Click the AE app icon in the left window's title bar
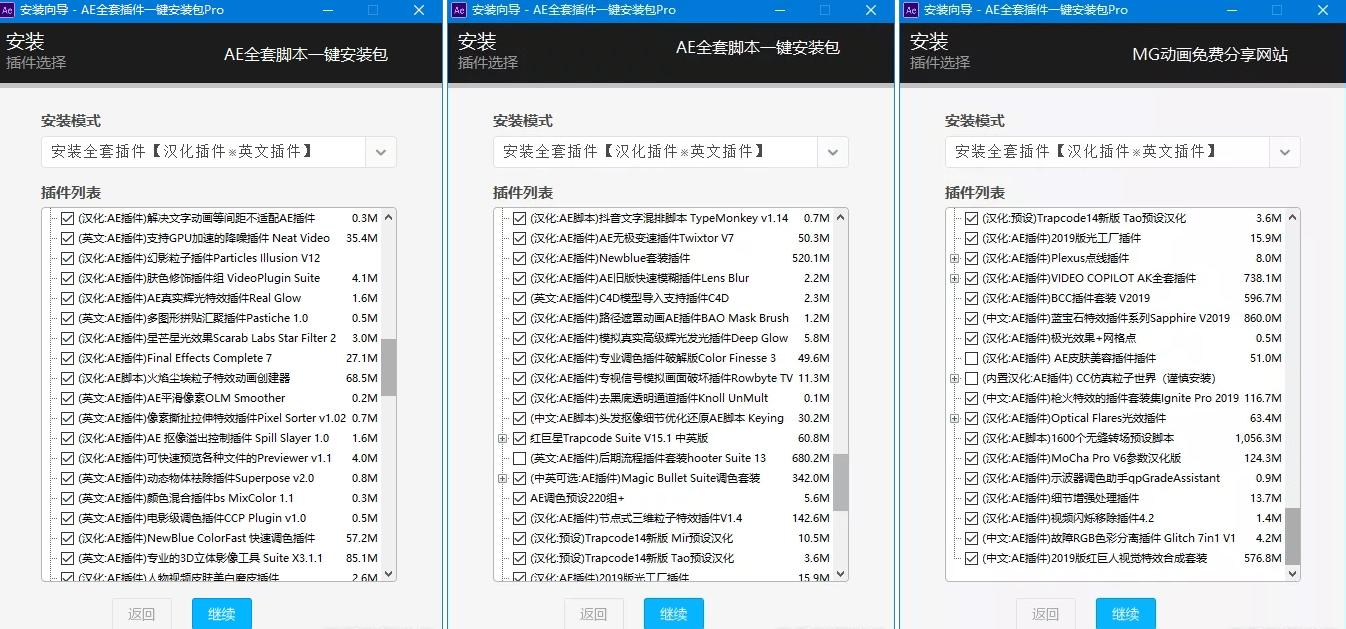Image resolution: width=1346 pixels, height=629 pixels. coord(8,10)
